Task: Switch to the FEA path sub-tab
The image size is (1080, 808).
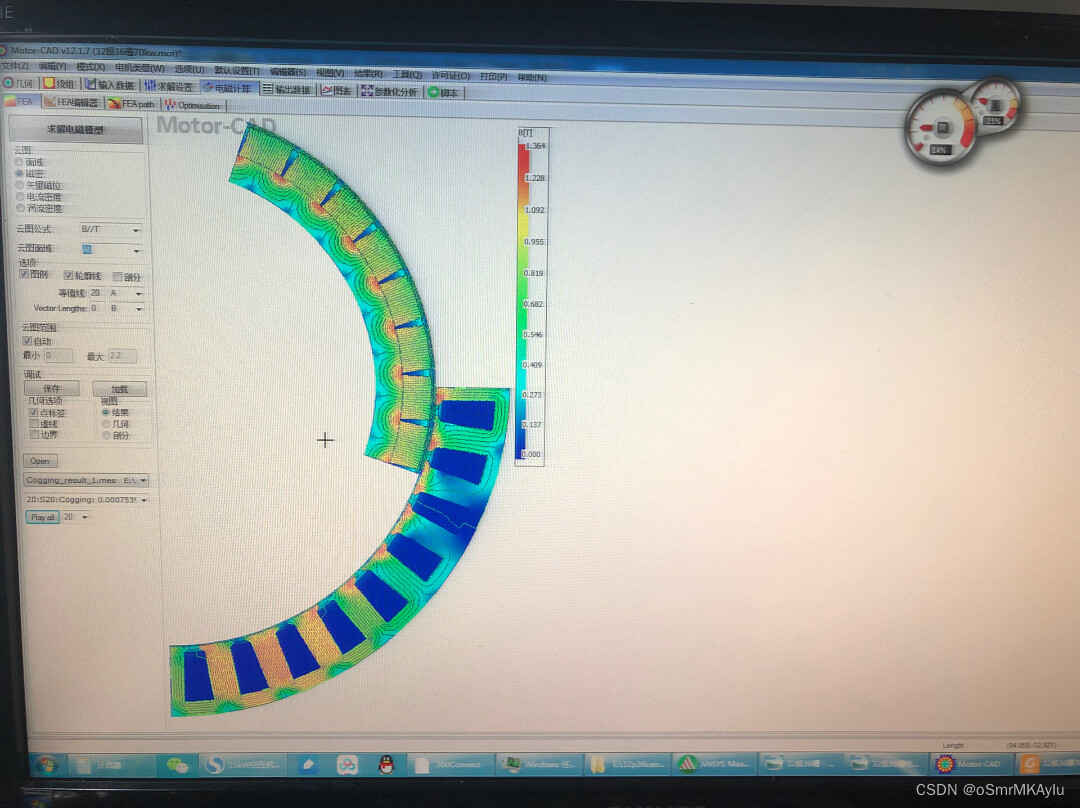Action: [132, 103]
